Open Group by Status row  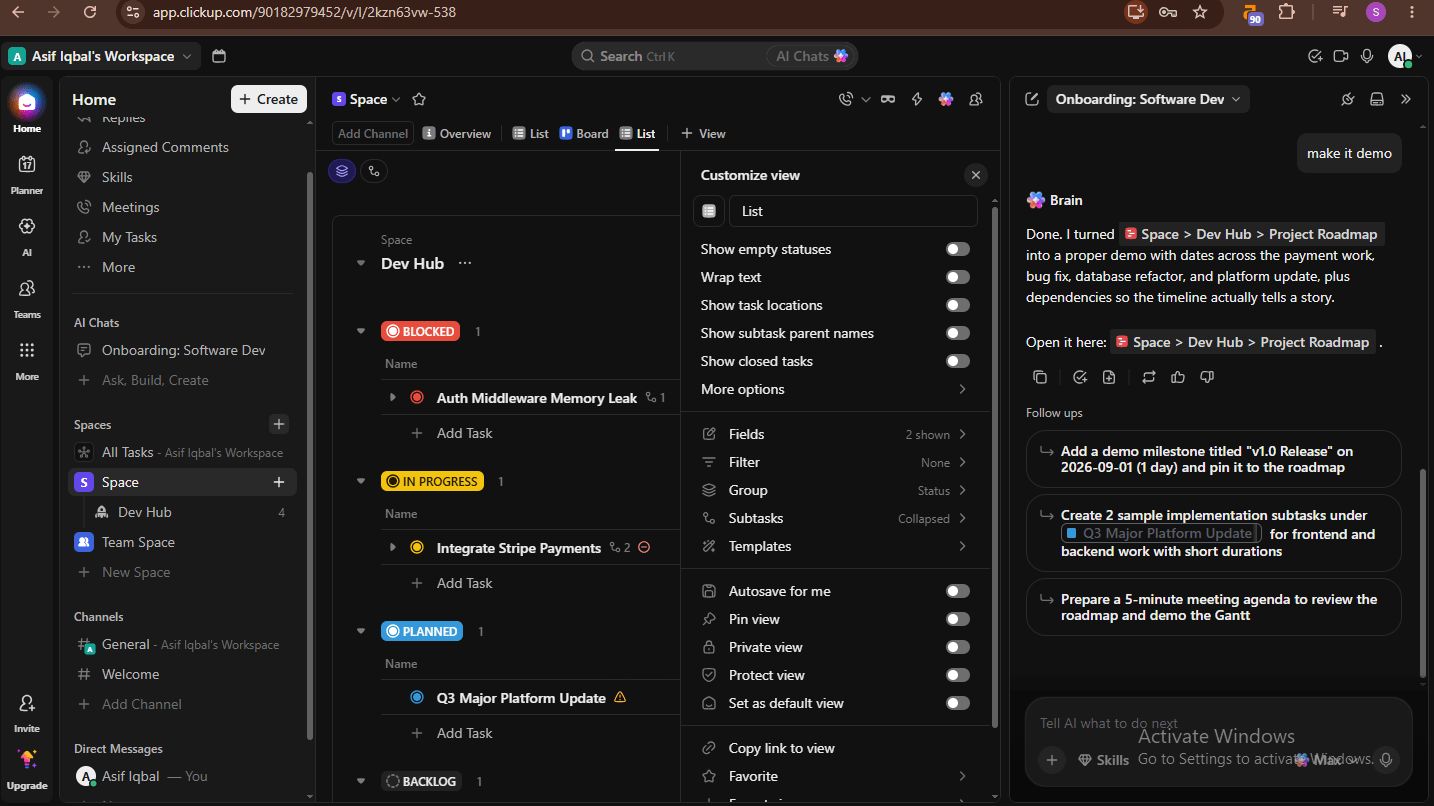tap(835, 490)
